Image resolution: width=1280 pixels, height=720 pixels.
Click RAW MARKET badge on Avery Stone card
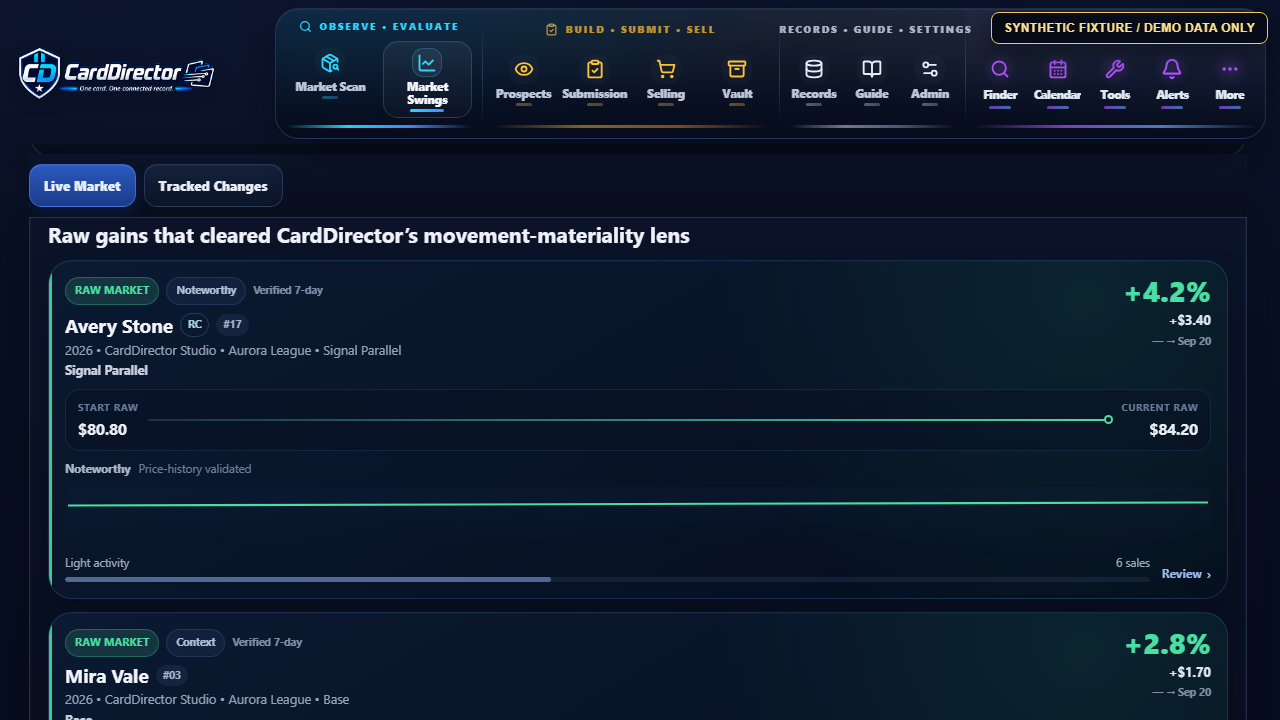(x=112, y=290)
